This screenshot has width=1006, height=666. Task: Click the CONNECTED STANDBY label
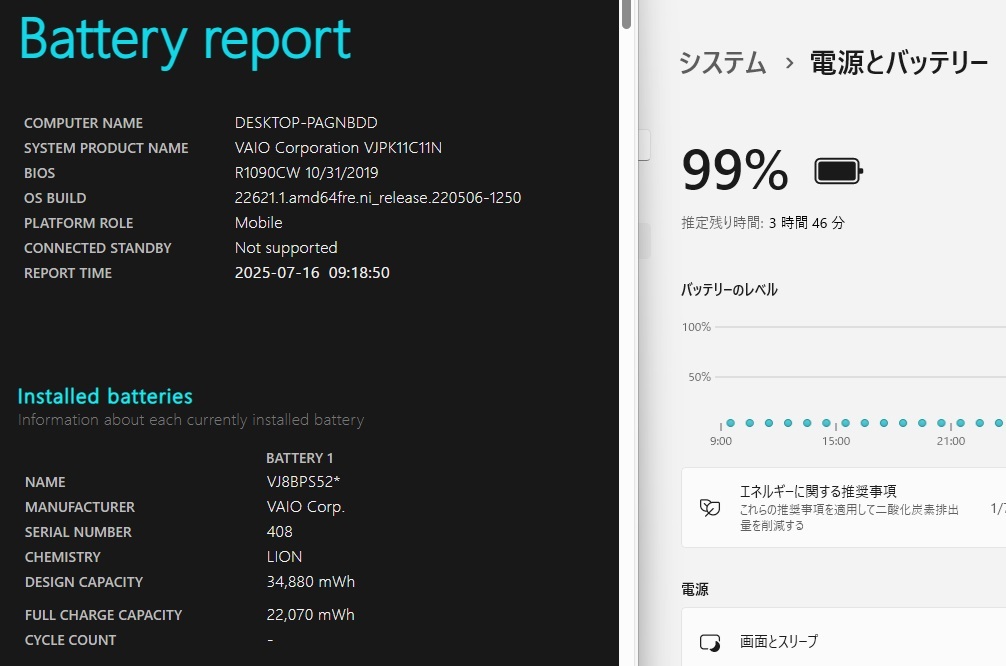click(x=98, y=248)
